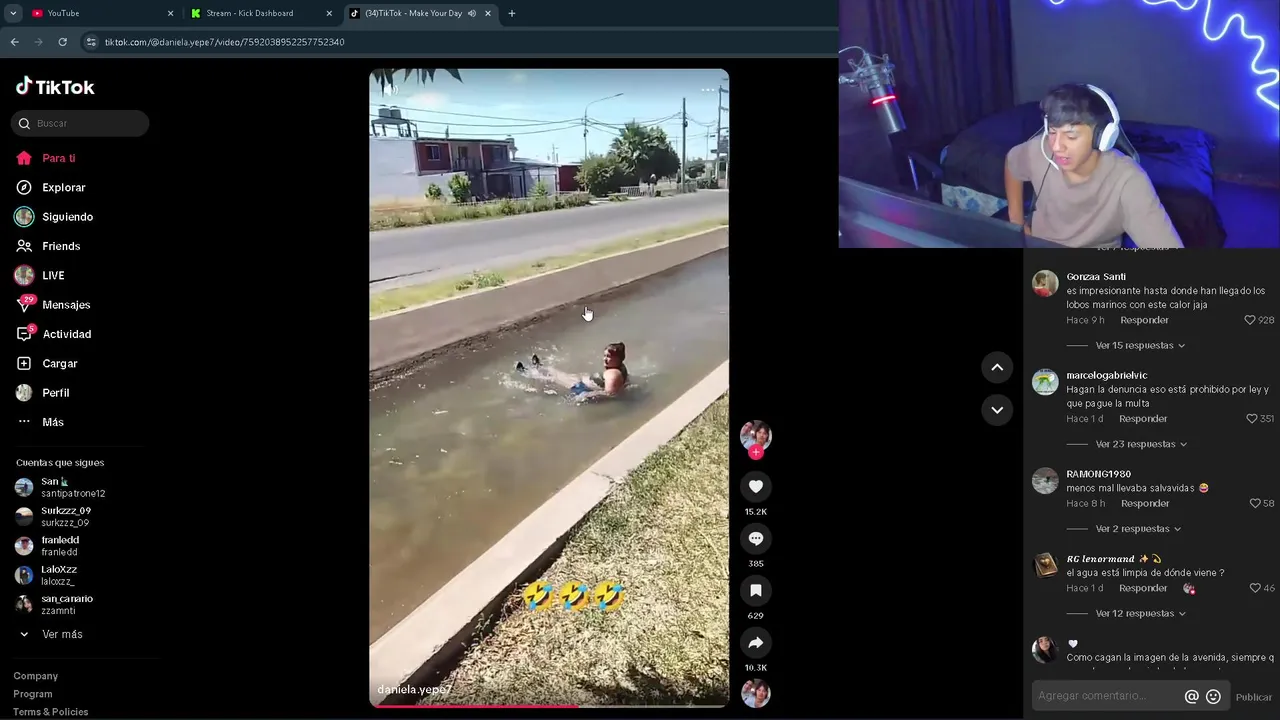Viewport: 1280px width, 720px height.
Task: Open the Perfil page
Action: tap(43, 393)
